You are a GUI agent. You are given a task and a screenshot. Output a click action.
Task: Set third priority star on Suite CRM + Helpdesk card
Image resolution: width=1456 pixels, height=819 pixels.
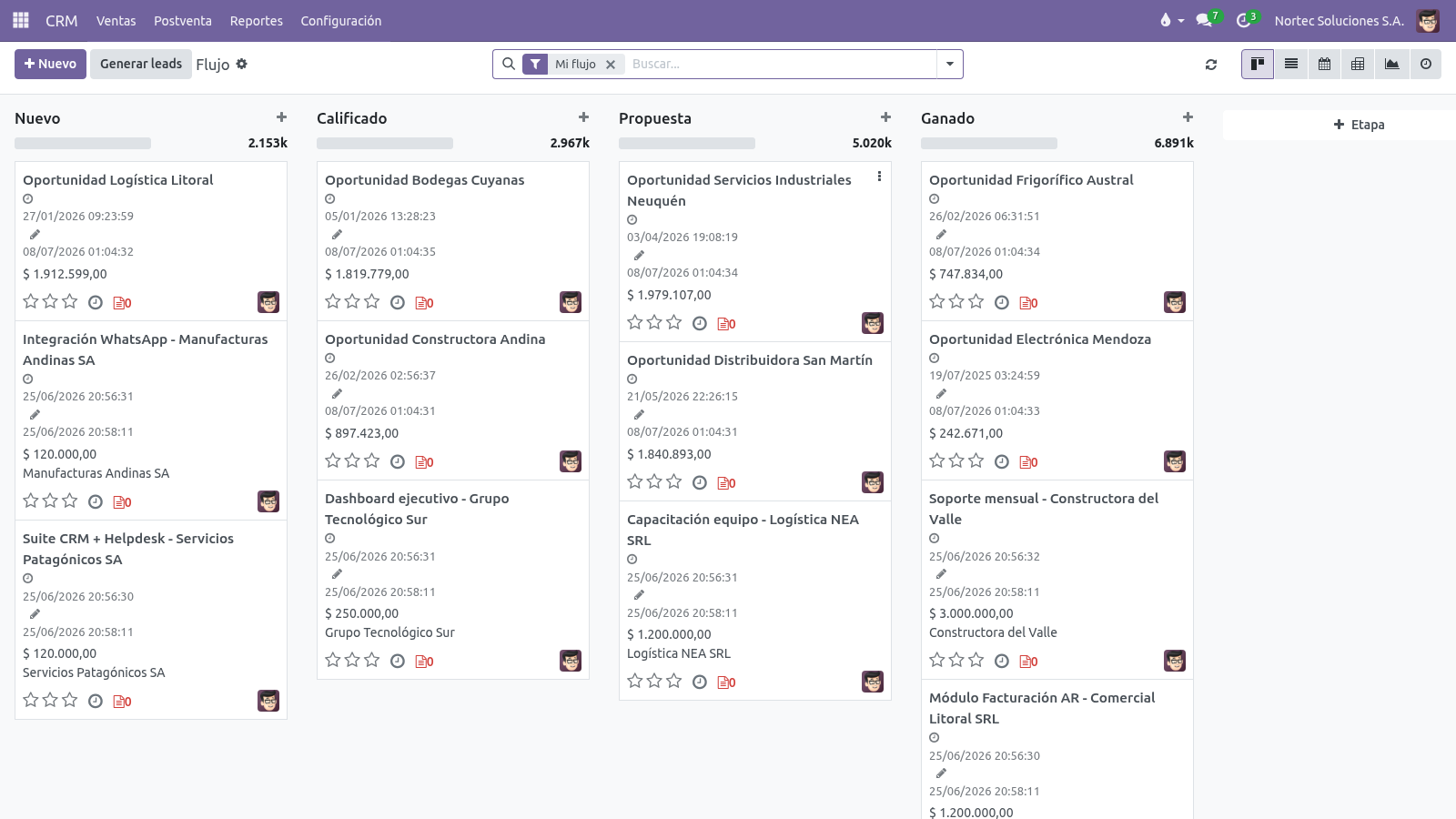click(70, 700)
